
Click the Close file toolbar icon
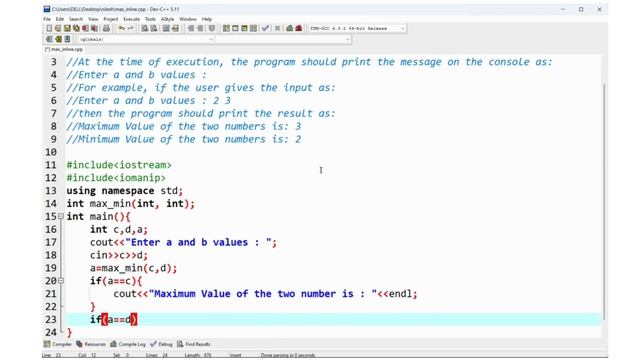pyautogui.click(x=85, y=28)
